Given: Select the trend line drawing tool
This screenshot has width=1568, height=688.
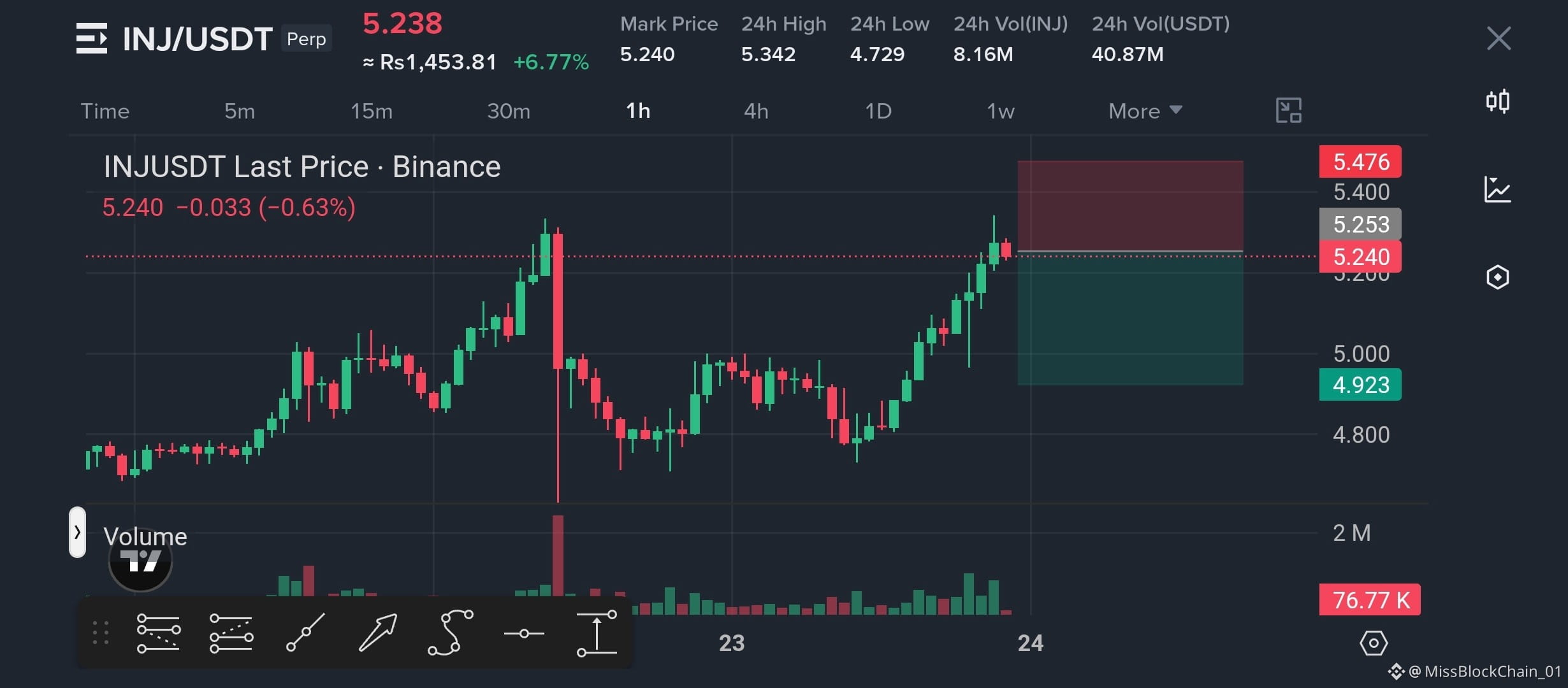Looking at the screenshot, I should [x=305, y=633].
